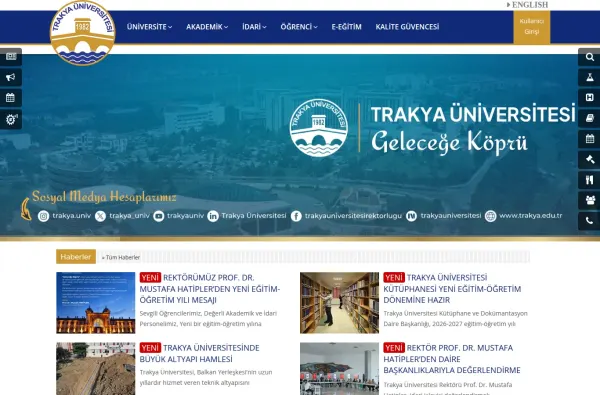Open the YouTube icon for trakyauniv

pos(158,216)
